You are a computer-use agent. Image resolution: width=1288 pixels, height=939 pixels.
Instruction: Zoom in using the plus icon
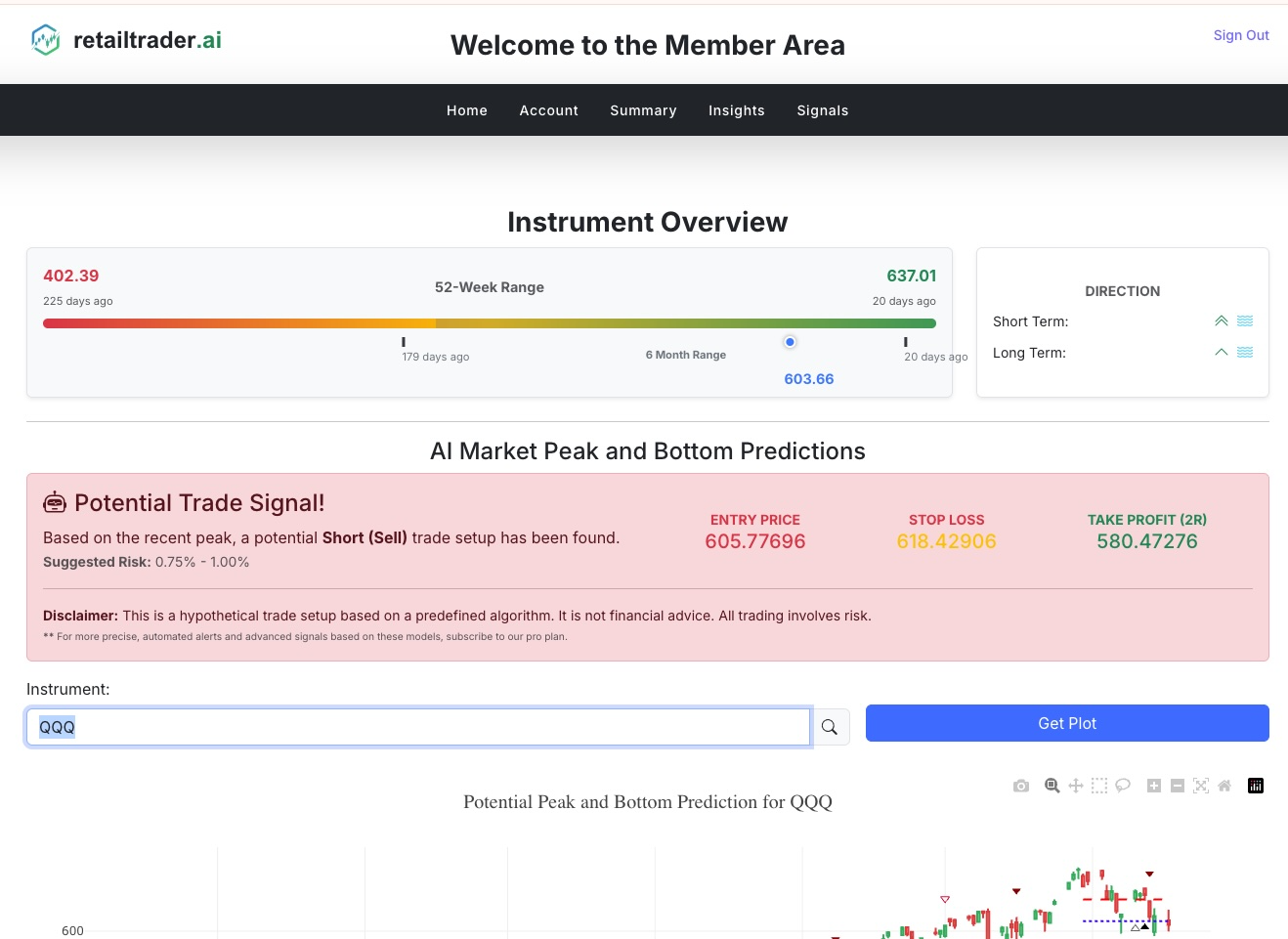coord(1154,786)
